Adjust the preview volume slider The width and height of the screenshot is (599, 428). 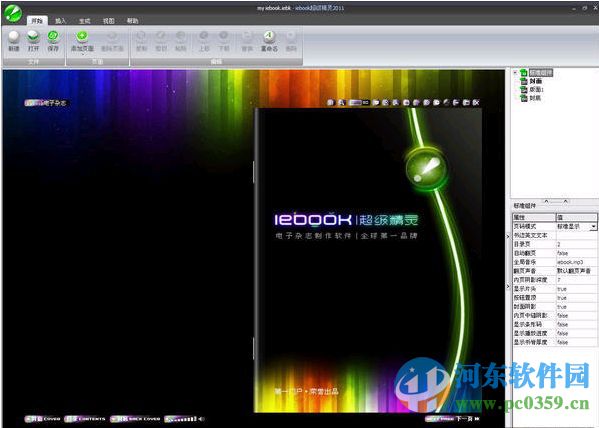click(x=181, y=419)
